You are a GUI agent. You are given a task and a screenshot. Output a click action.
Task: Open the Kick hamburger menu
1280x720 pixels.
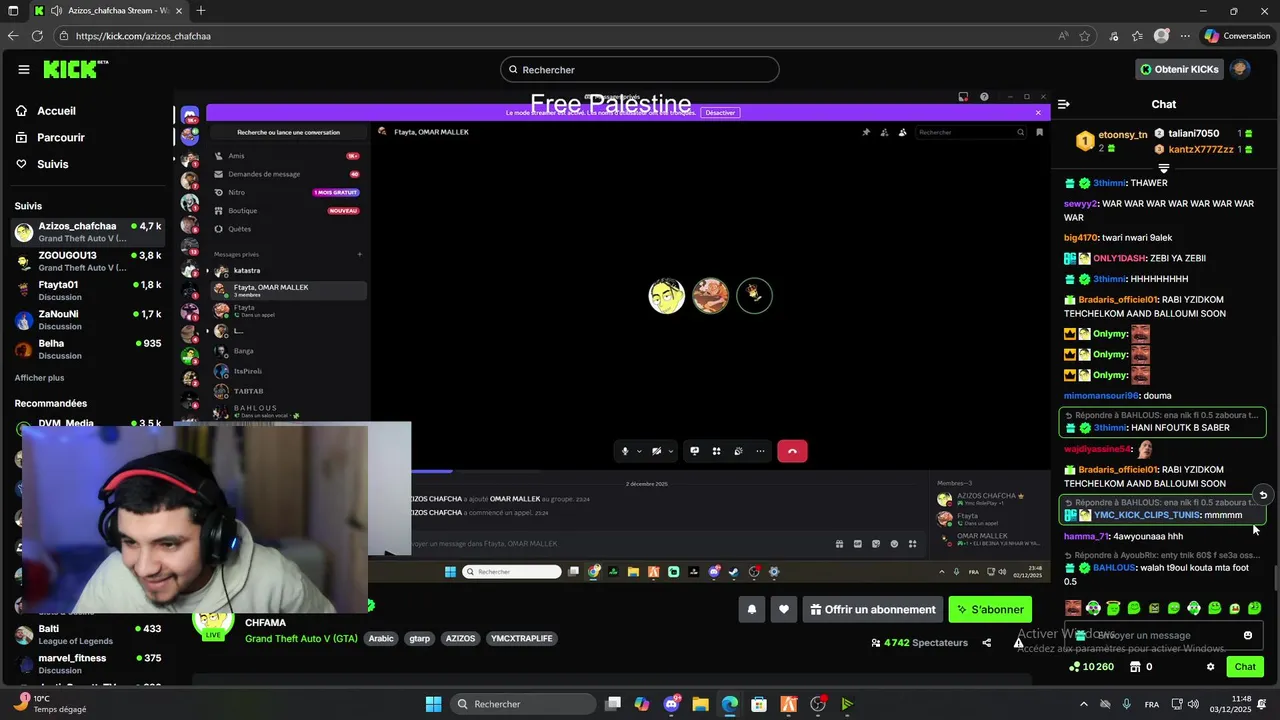(24, 69)
